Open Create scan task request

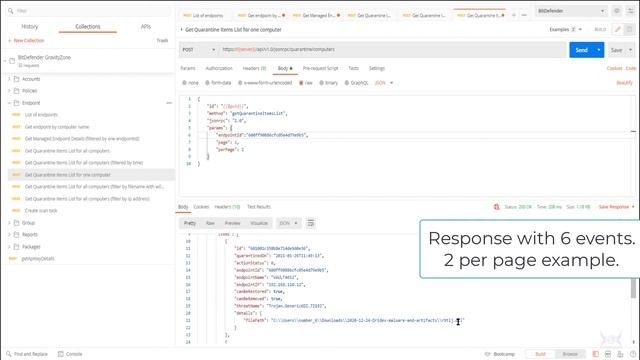coord(41,211)
